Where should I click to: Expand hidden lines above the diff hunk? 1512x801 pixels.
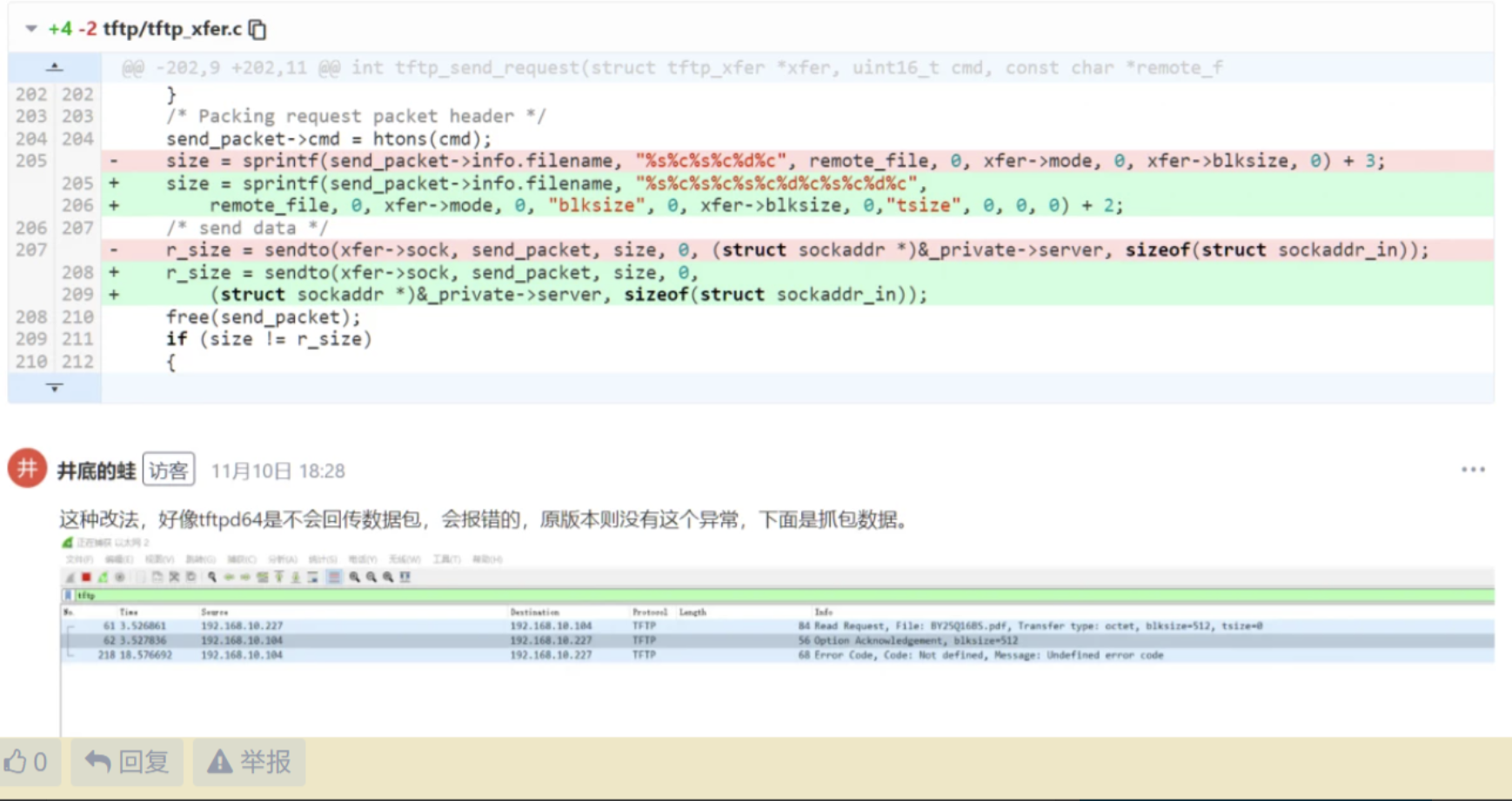click(x=54, y=67)
